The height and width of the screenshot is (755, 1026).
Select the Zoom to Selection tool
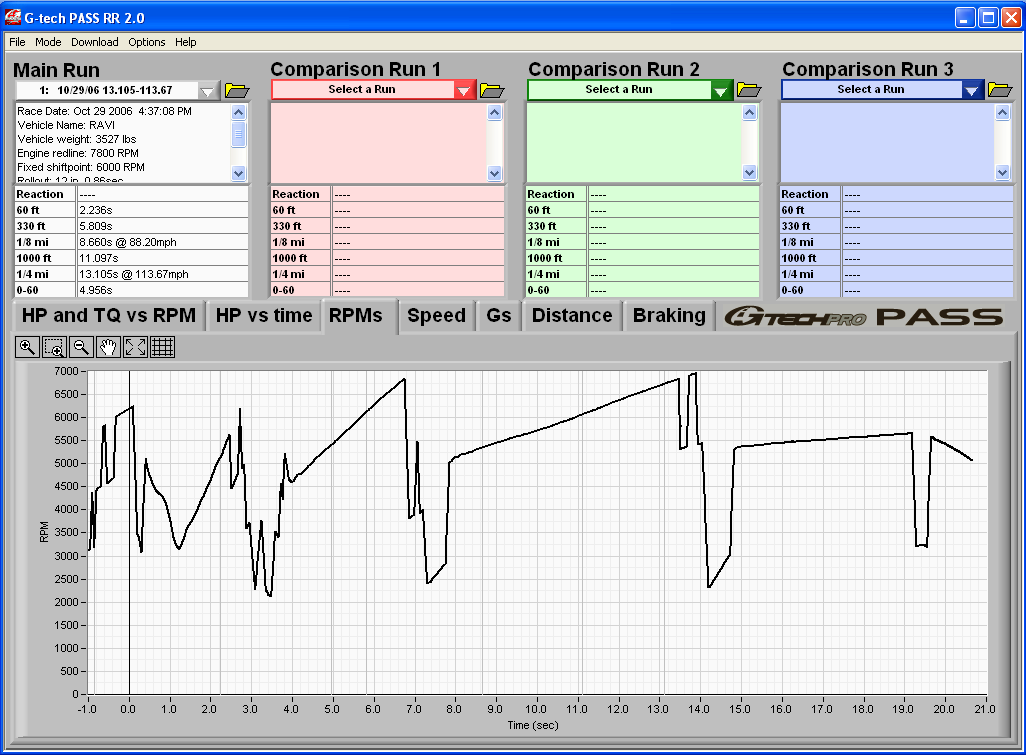pos(55,347)
